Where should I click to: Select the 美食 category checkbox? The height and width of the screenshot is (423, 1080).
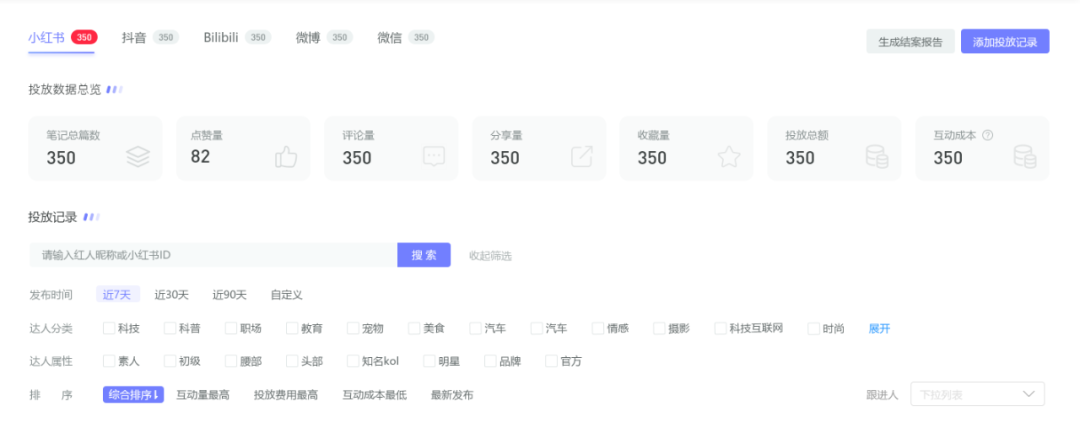[x=414, y=328]
